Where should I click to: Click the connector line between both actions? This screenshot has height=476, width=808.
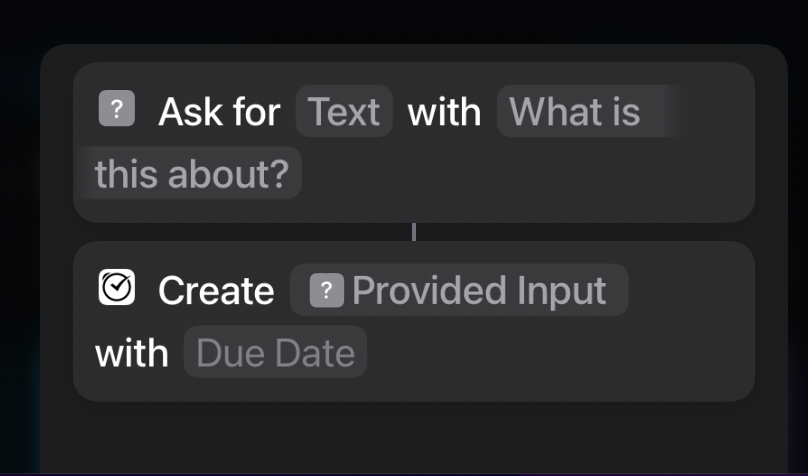[x=414, y=232]
